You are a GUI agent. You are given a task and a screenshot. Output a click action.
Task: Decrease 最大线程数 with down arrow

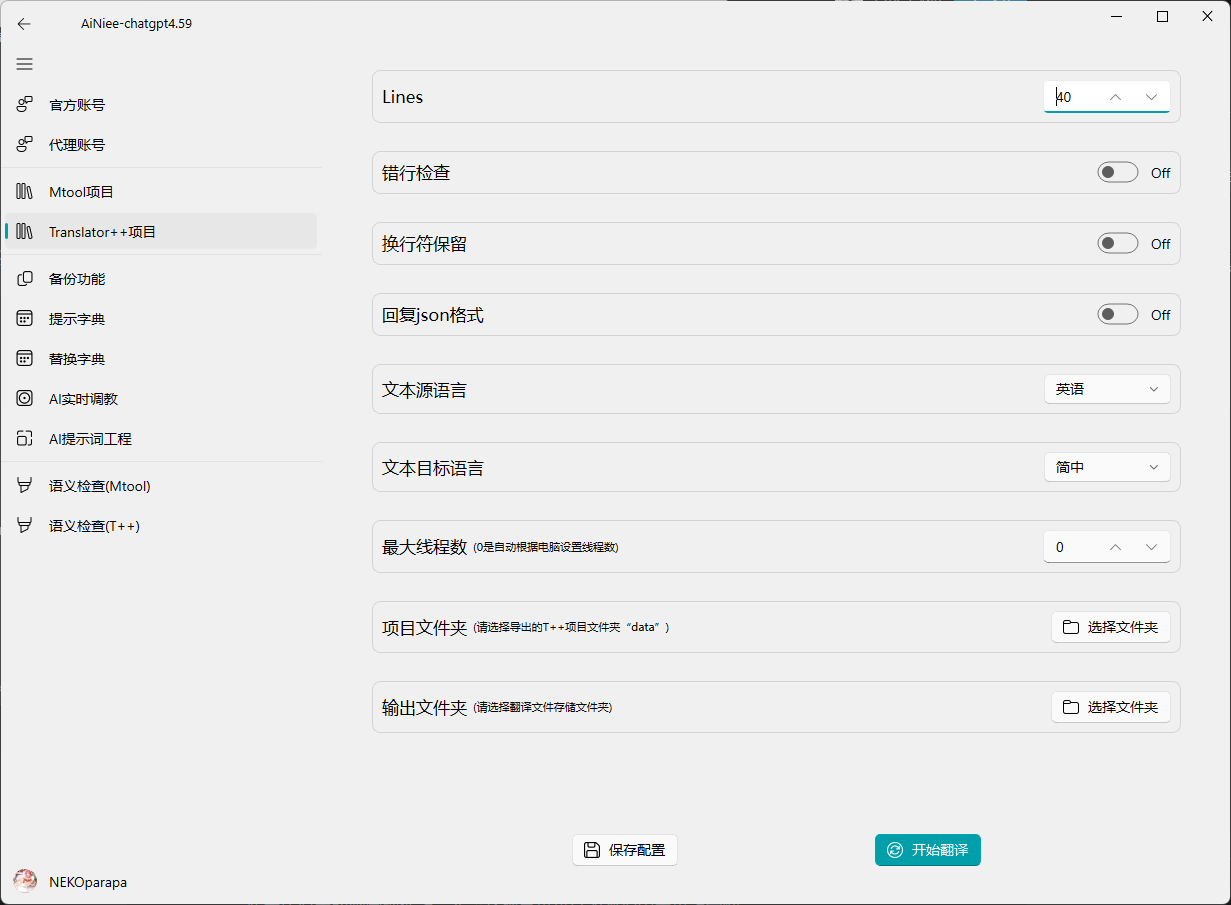(1151, 547)
